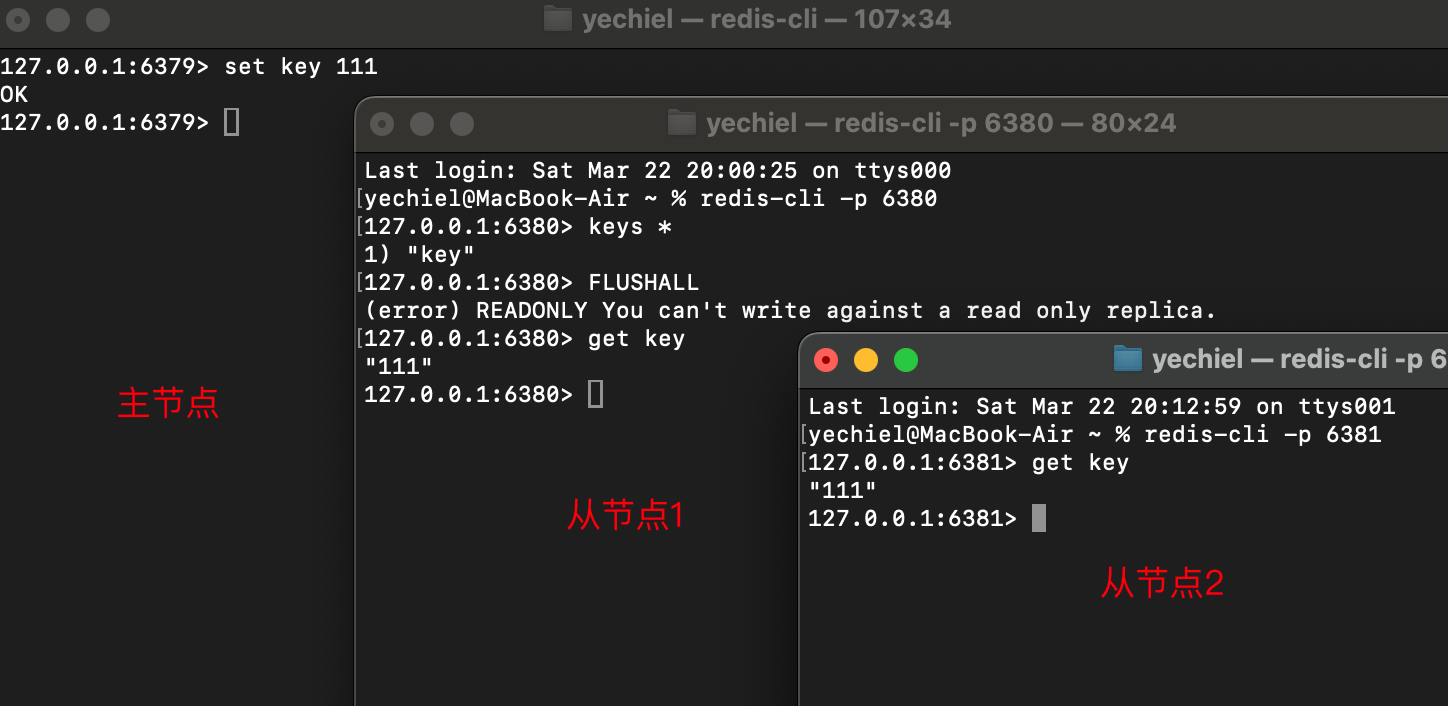1448x706 pixels.
Task: Click the folder icon in main redis-cli title
Action: tap(558, 18)
